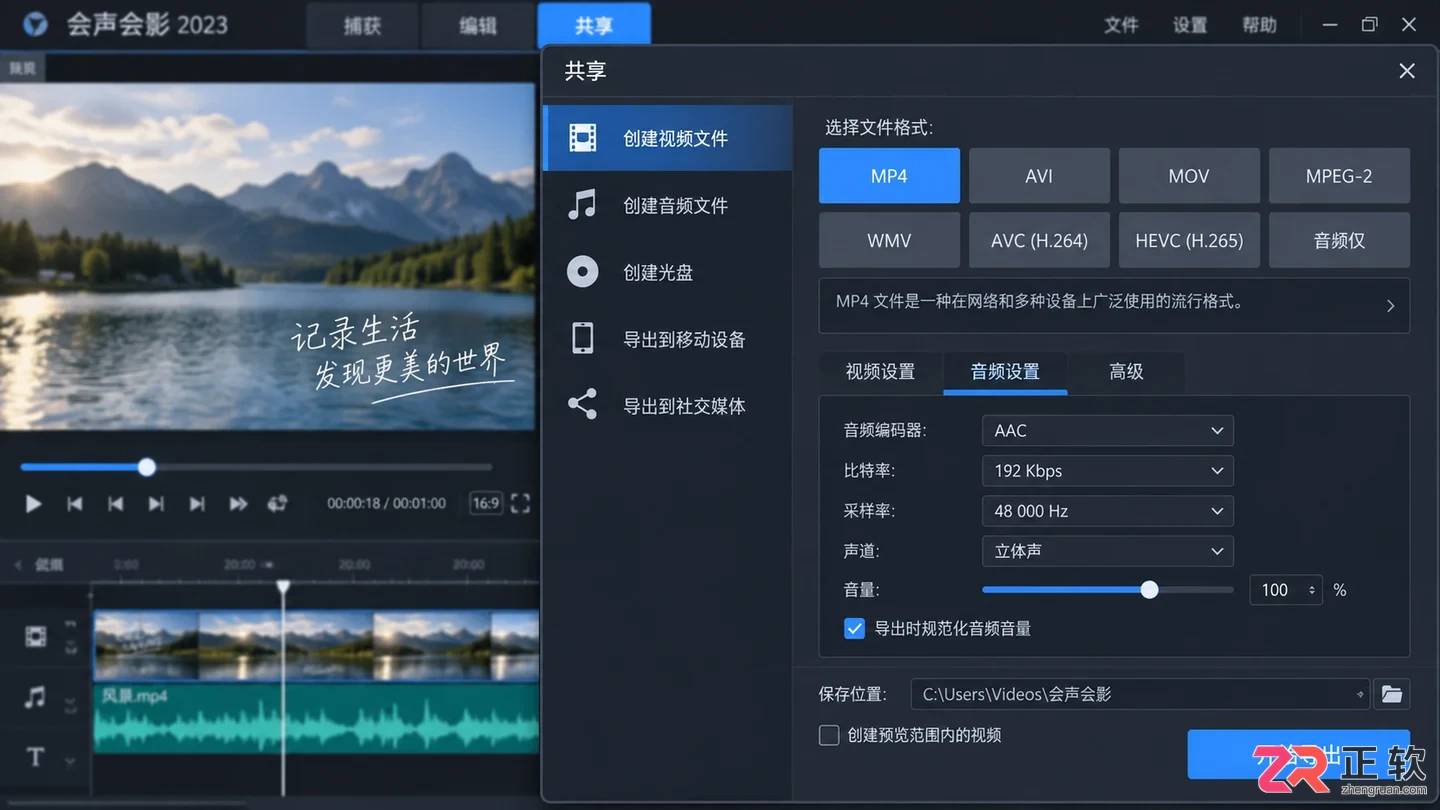The width and height of the screenshot is (1440, 810).
Task: Select the HEVC (H.265) format button
Action: pyautogui.click(x=1189, y=240)
